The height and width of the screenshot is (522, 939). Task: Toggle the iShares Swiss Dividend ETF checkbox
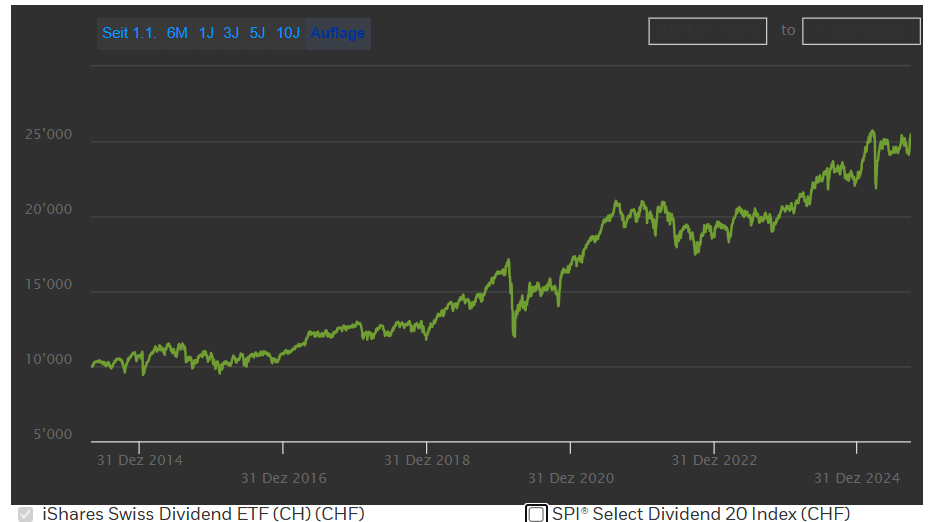[x=25, y=514]
